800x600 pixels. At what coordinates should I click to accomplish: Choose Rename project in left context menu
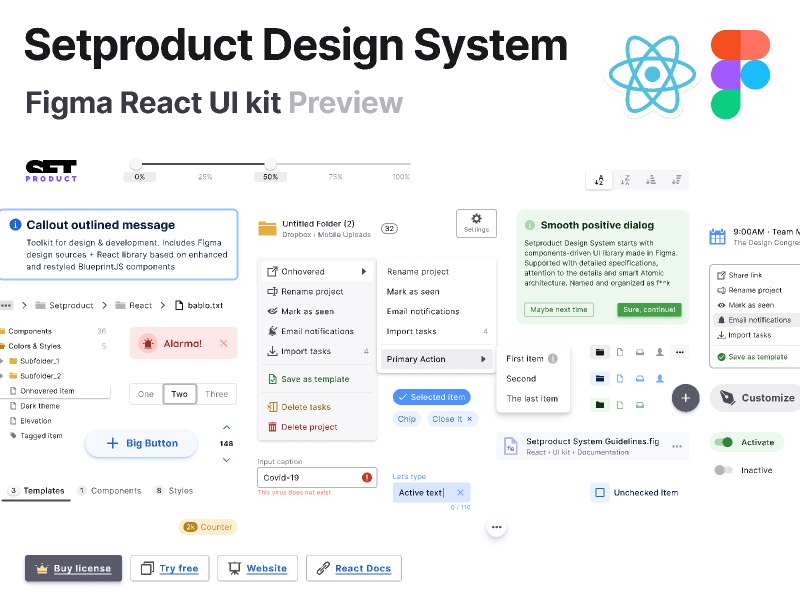pyautogui.click(x=316, y=291)
